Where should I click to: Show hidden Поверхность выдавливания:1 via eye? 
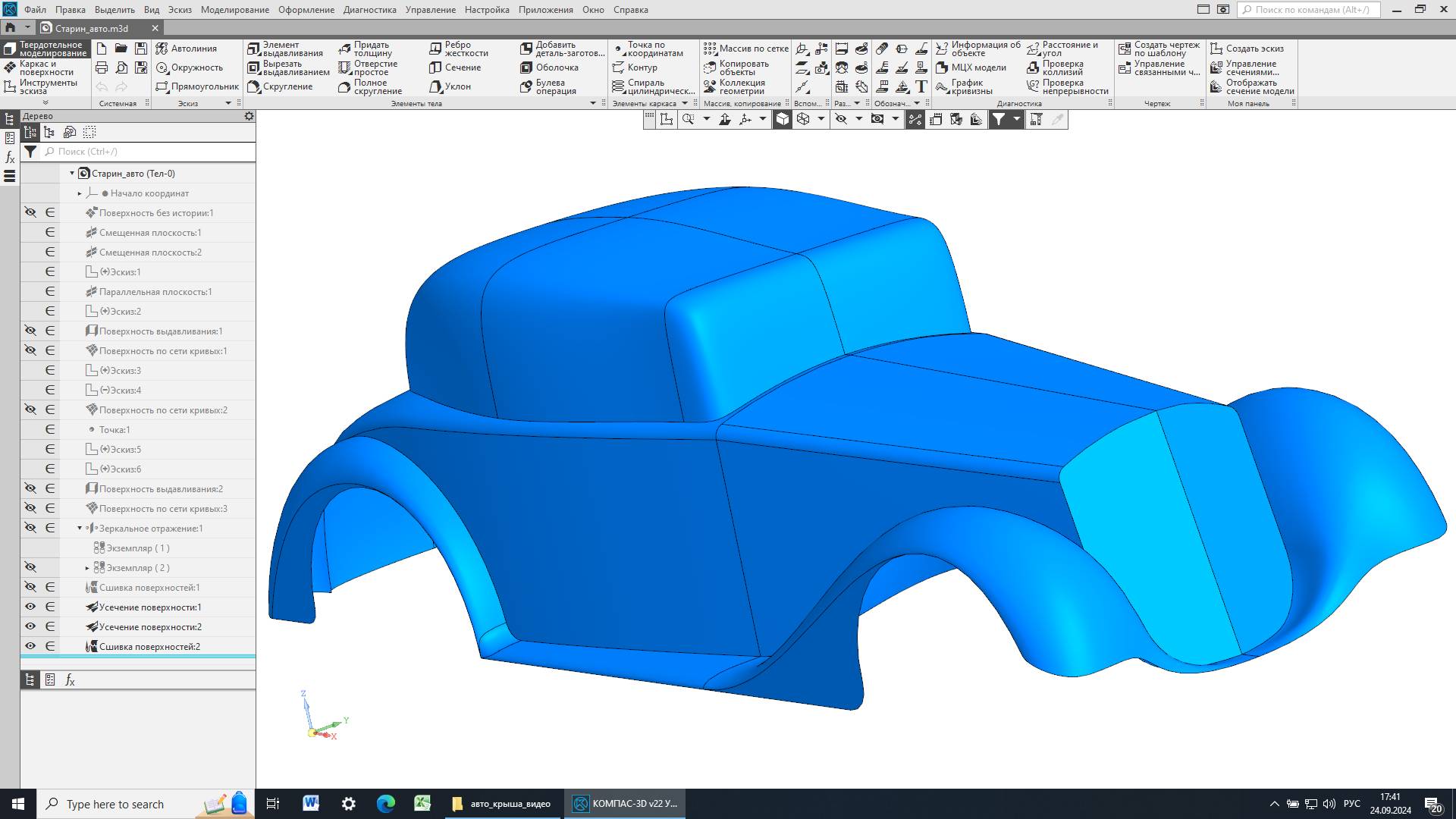(x=30, y=331)
